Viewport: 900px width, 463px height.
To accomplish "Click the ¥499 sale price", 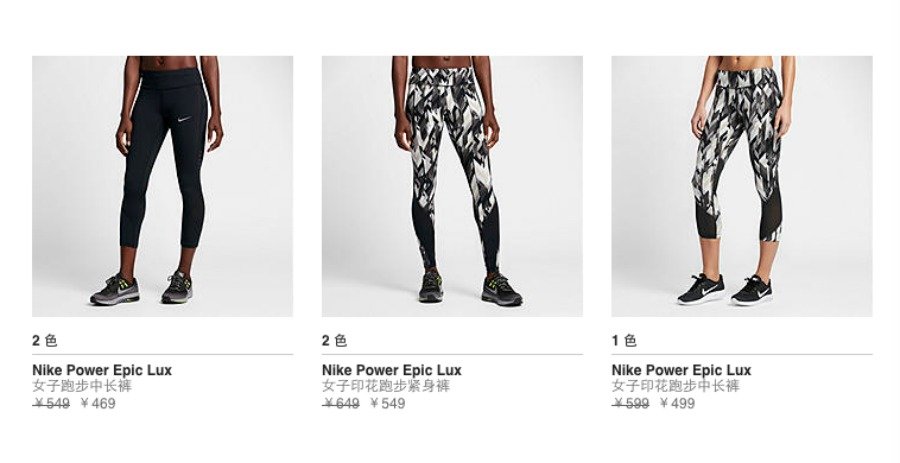I will pos(678,404).
